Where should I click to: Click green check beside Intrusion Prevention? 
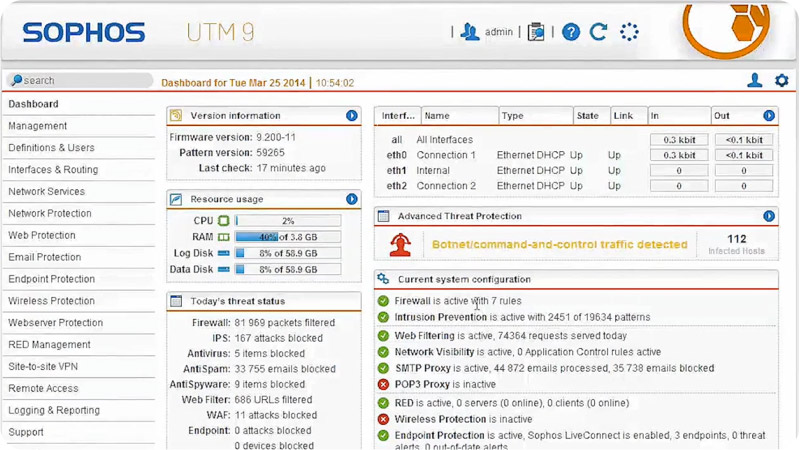[383, 317]
